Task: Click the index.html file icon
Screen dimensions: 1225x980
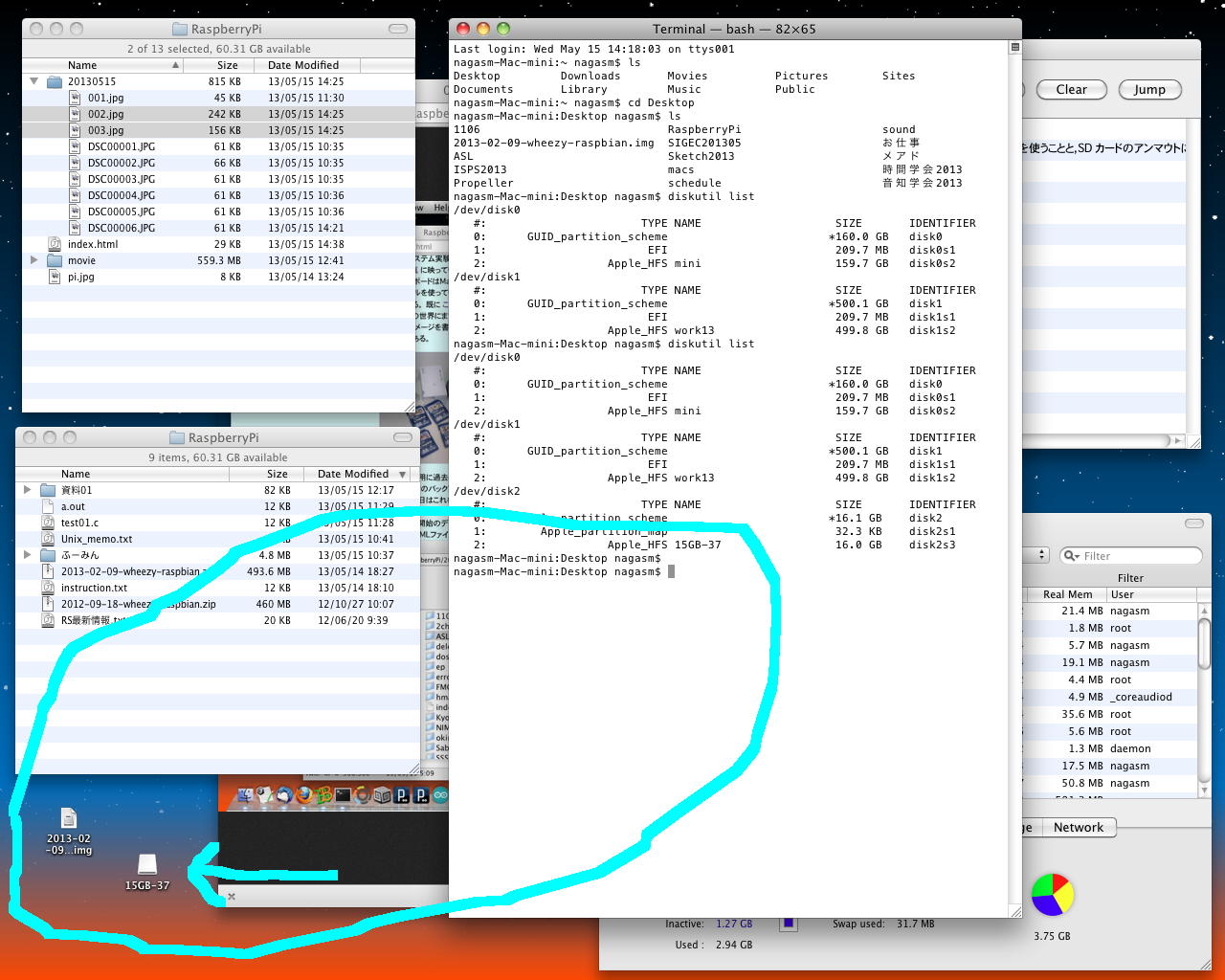Action: 55,244
